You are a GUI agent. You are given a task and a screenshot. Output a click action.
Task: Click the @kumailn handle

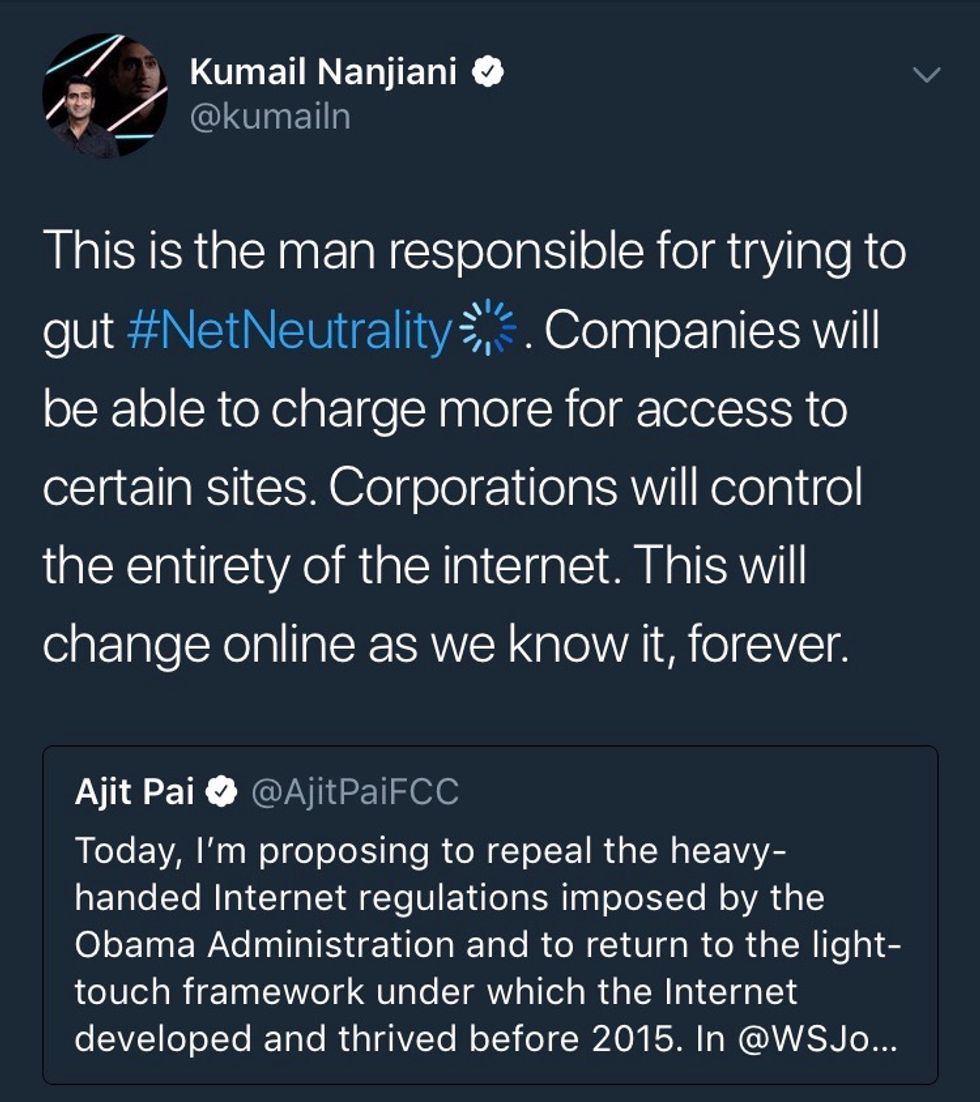point(270,118)
